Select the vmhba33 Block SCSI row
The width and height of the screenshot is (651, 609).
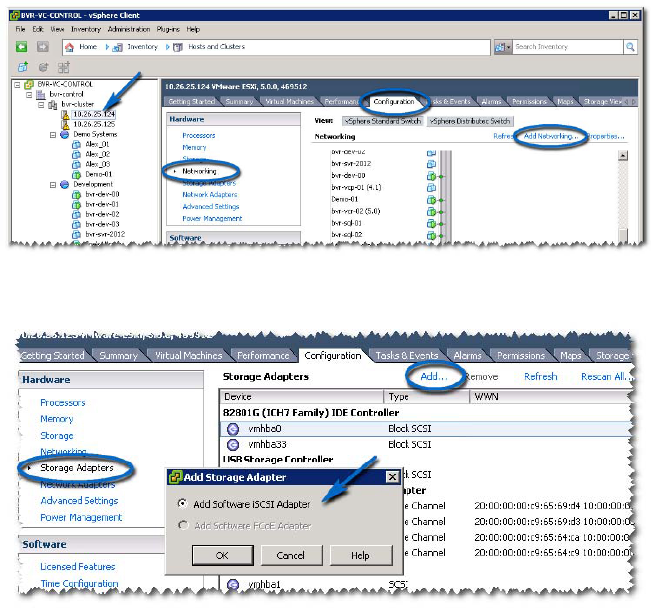pos(425,445)
